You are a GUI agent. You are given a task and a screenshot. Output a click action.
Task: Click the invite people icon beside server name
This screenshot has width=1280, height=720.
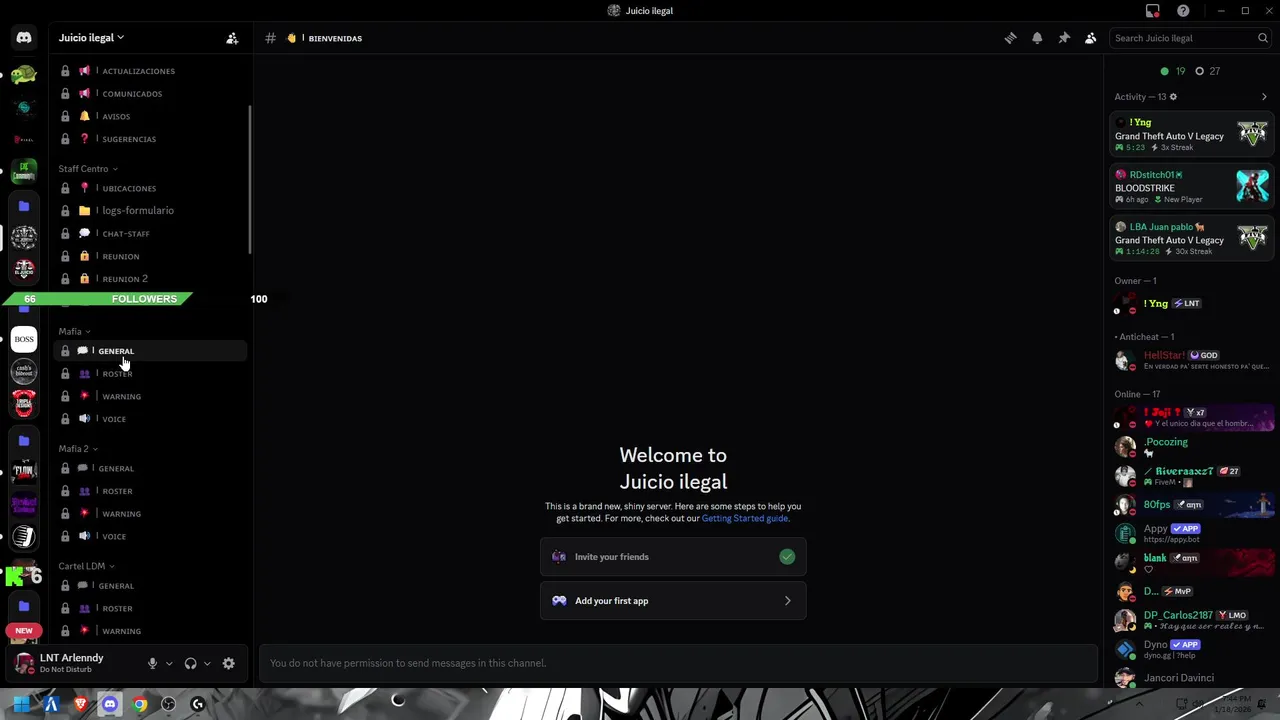(x=232, y=38)
